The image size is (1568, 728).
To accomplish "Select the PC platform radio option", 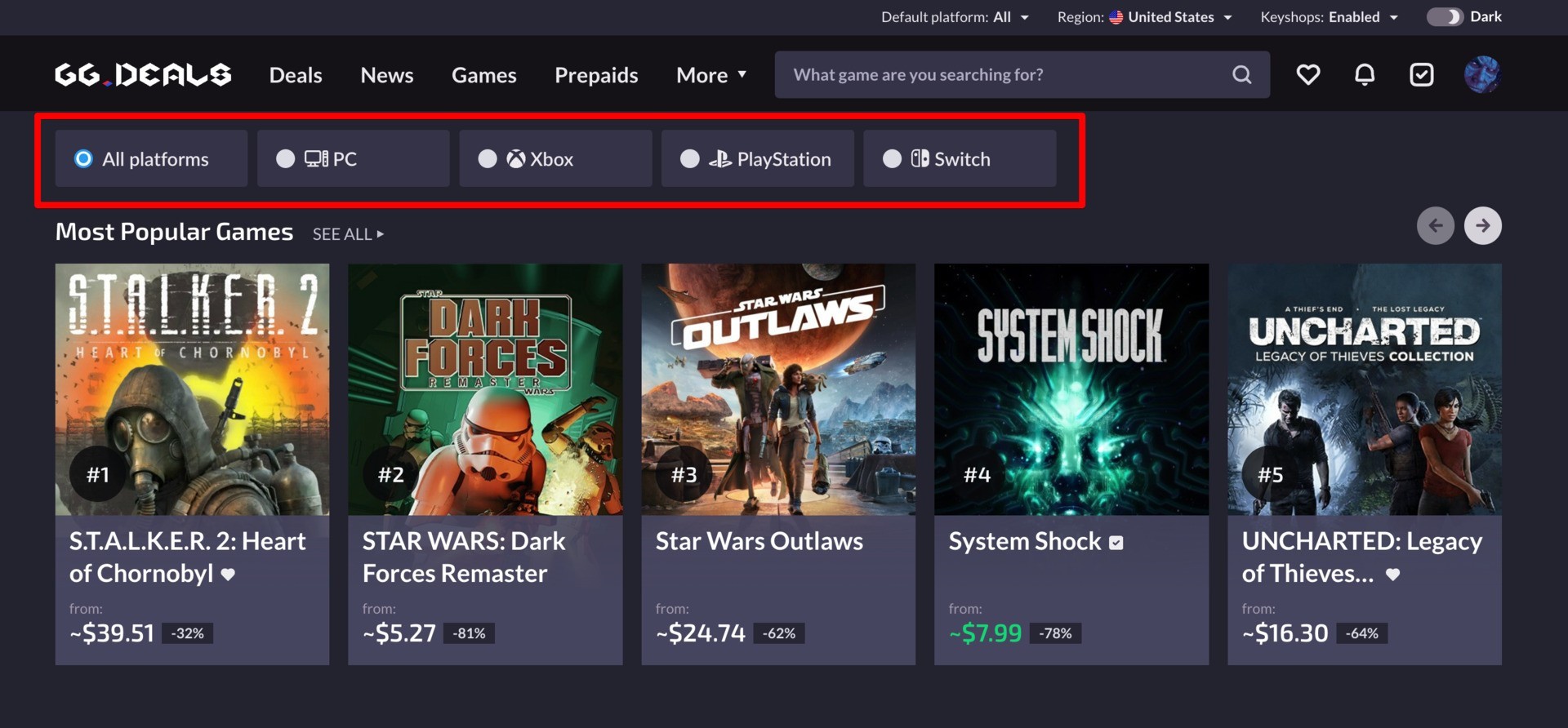I will [354, 158].
